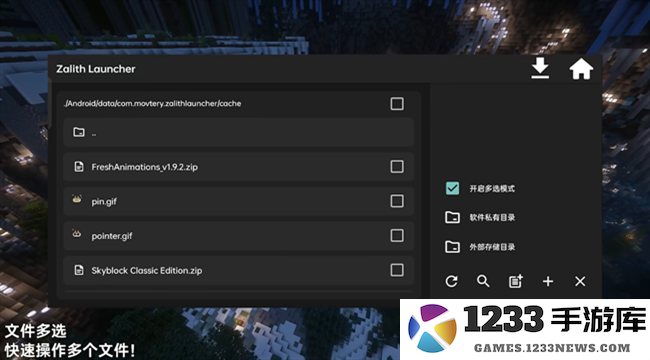This screenshot has height=360, width=650.
Task: Click the paste/add file clipboard icon
Action: point(516,281)
